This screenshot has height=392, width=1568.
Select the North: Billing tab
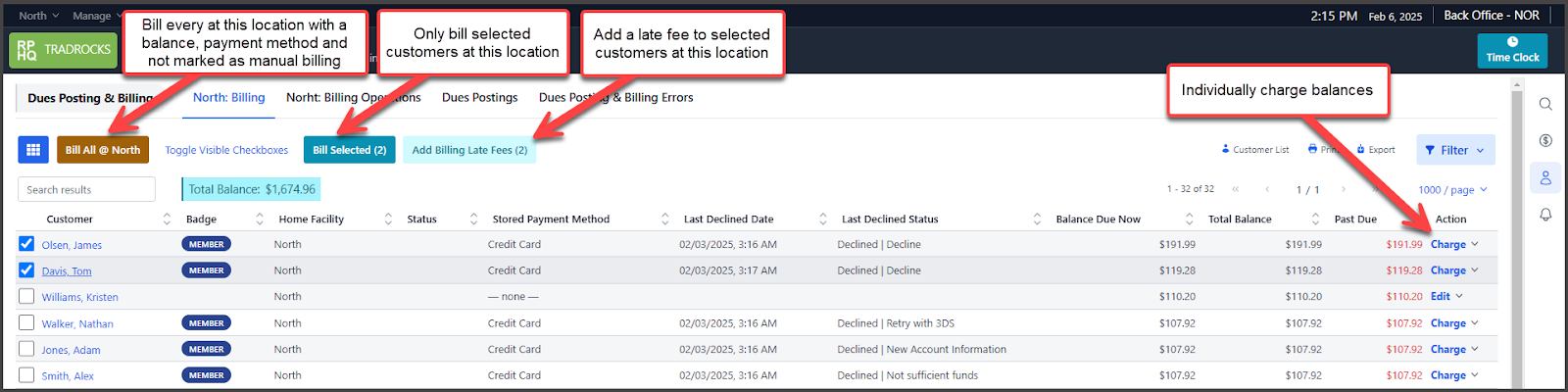228,98
